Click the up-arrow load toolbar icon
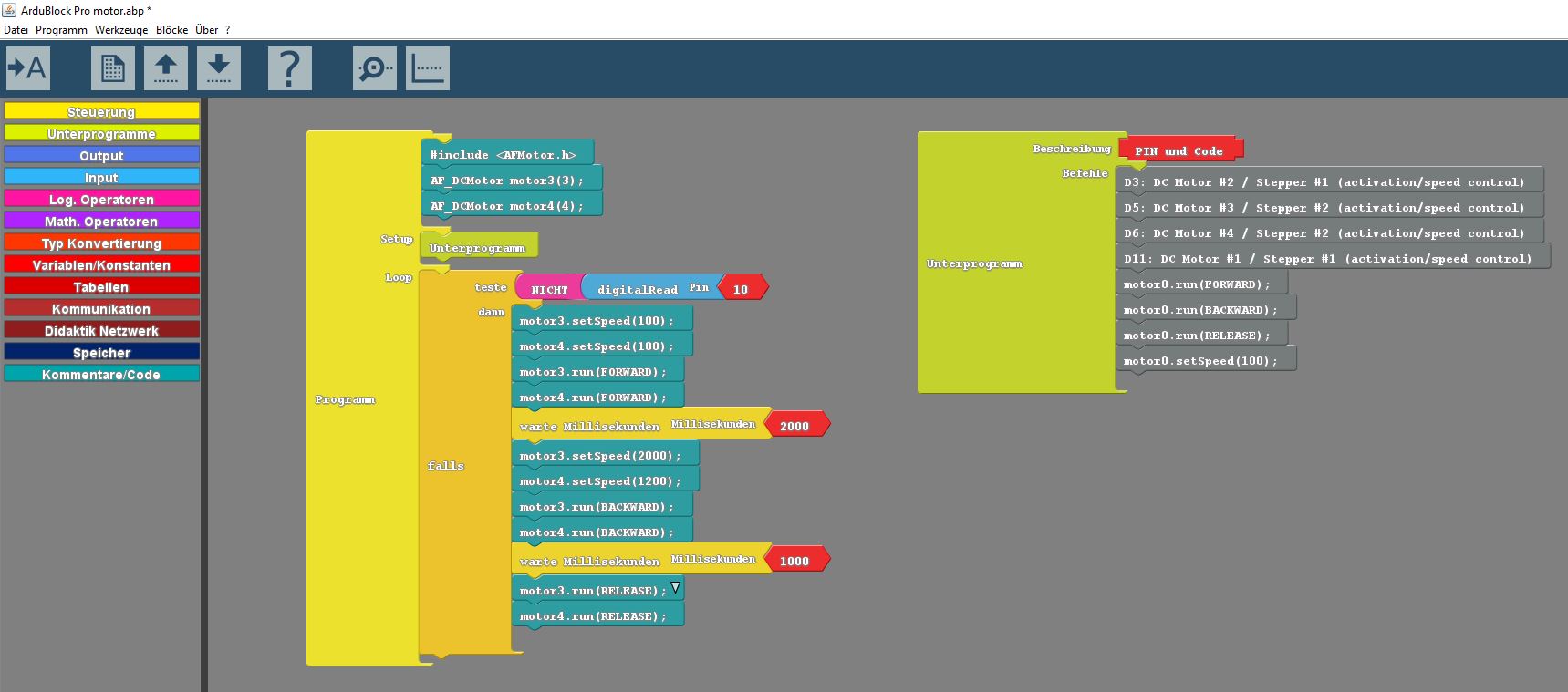 point(166,68)
